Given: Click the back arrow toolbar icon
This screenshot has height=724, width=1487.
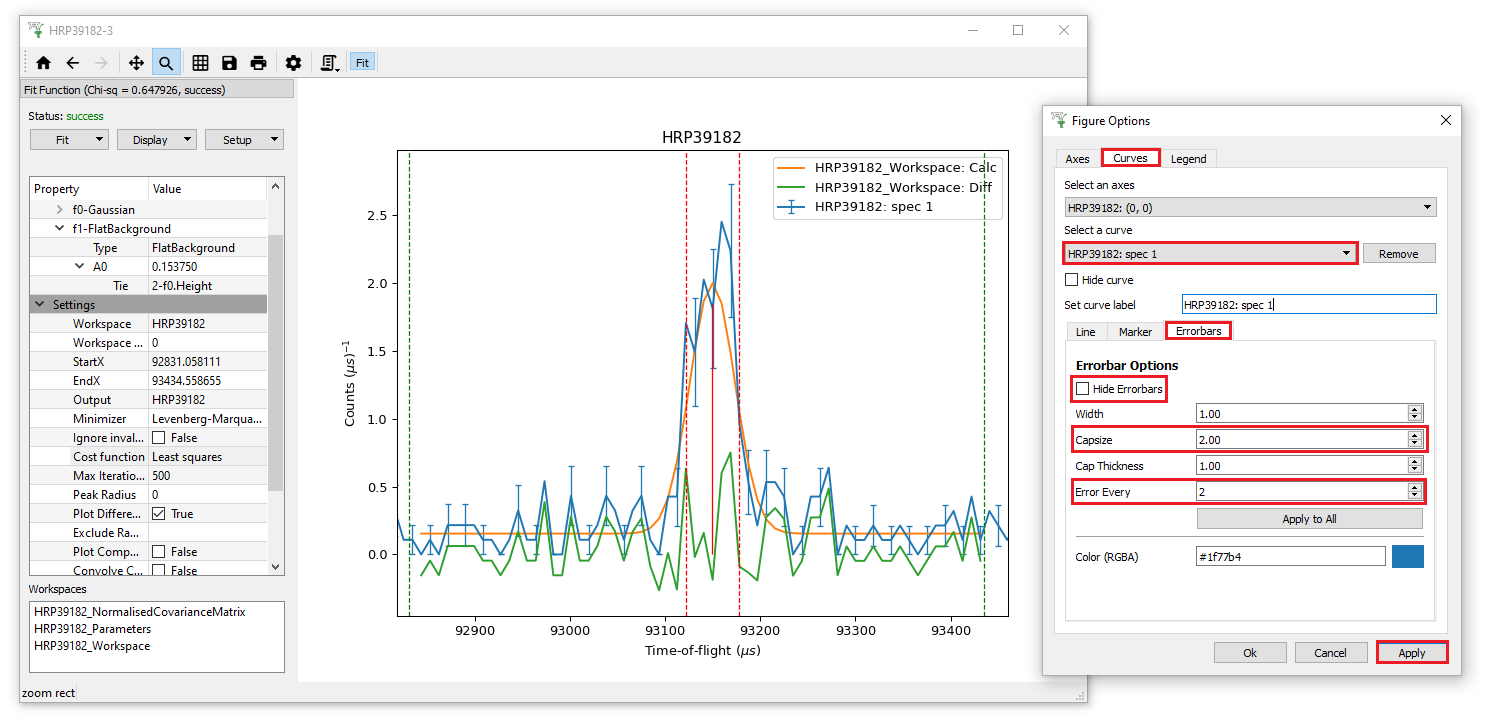Looking at the screenshot, I should (72, 63).
